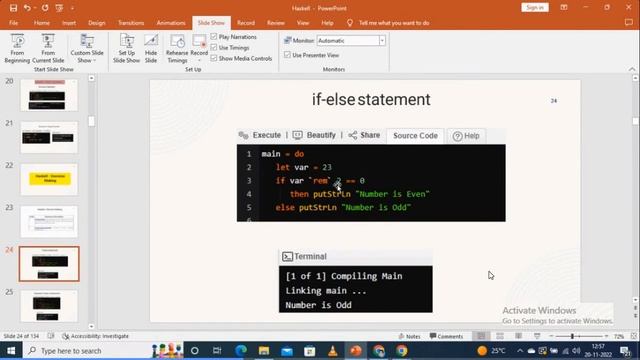Open the comments pane icon at ribbon right
Viewport: 640px width, 360px height.
point(629,23)
